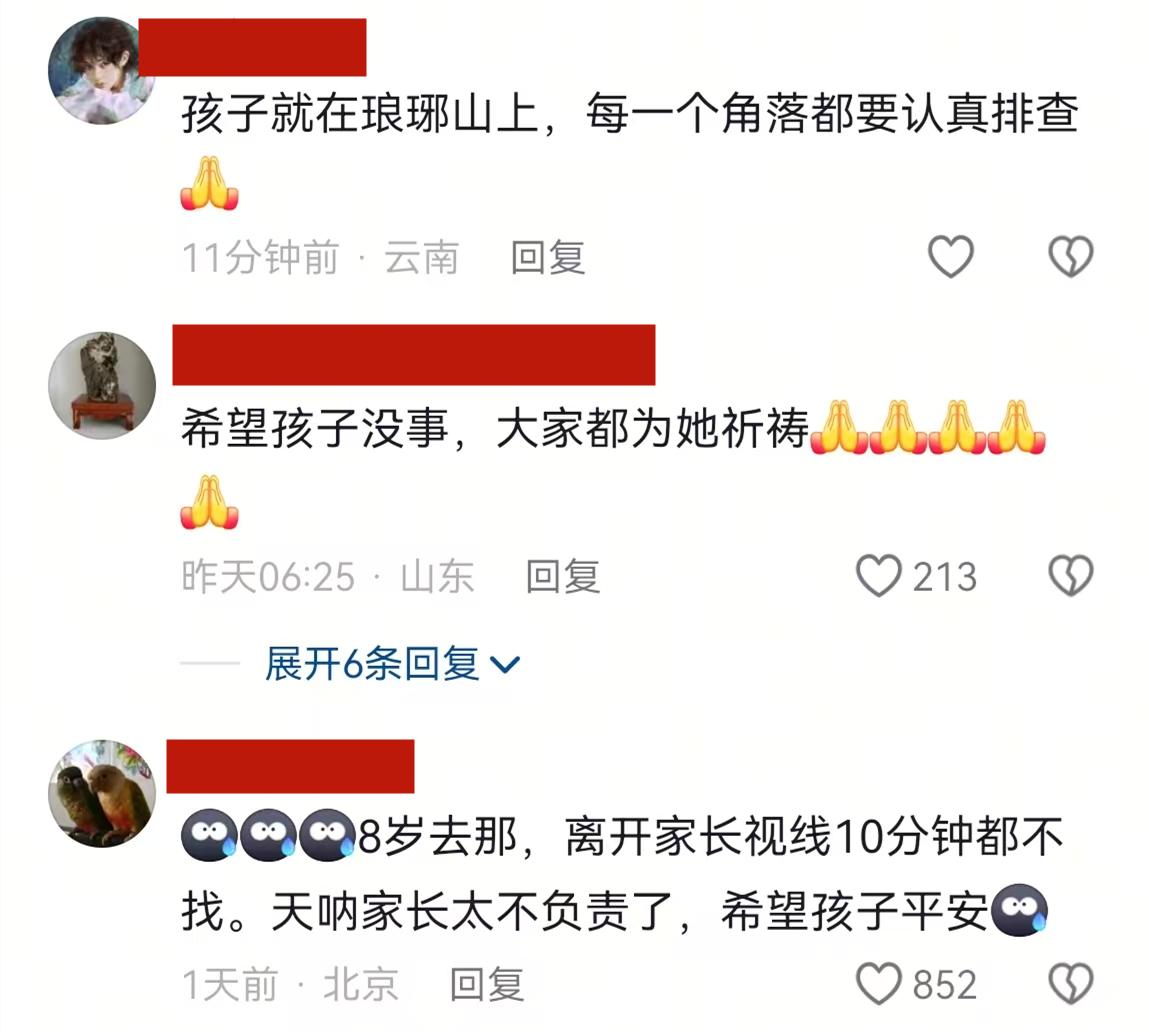This screenshot has width=1149, height=1032.
Task: Reply to the 11分钟前 Yunnan comment
Action: tap(548, 257)
